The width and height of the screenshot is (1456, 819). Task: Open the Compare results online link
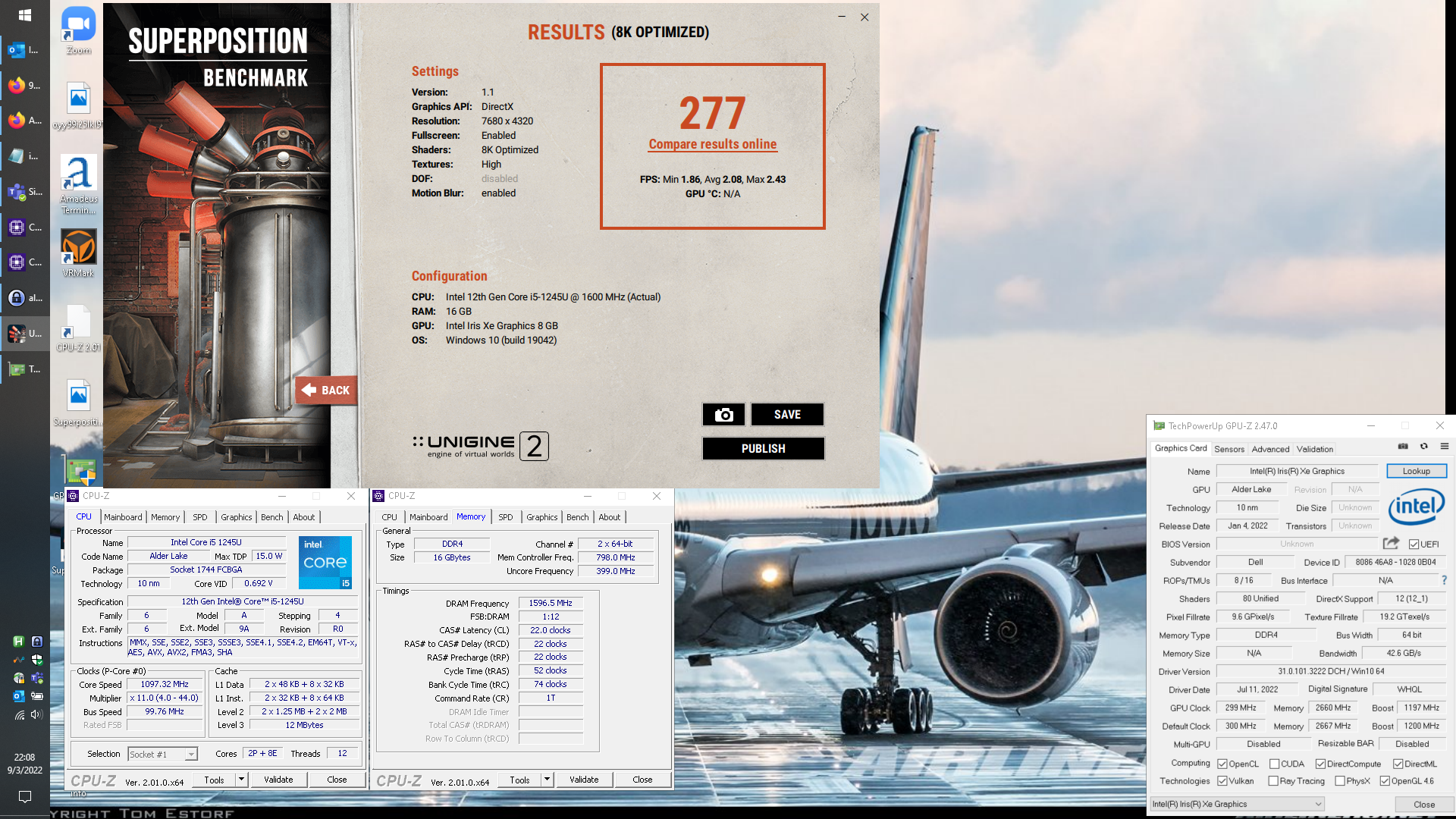(712, 144)
